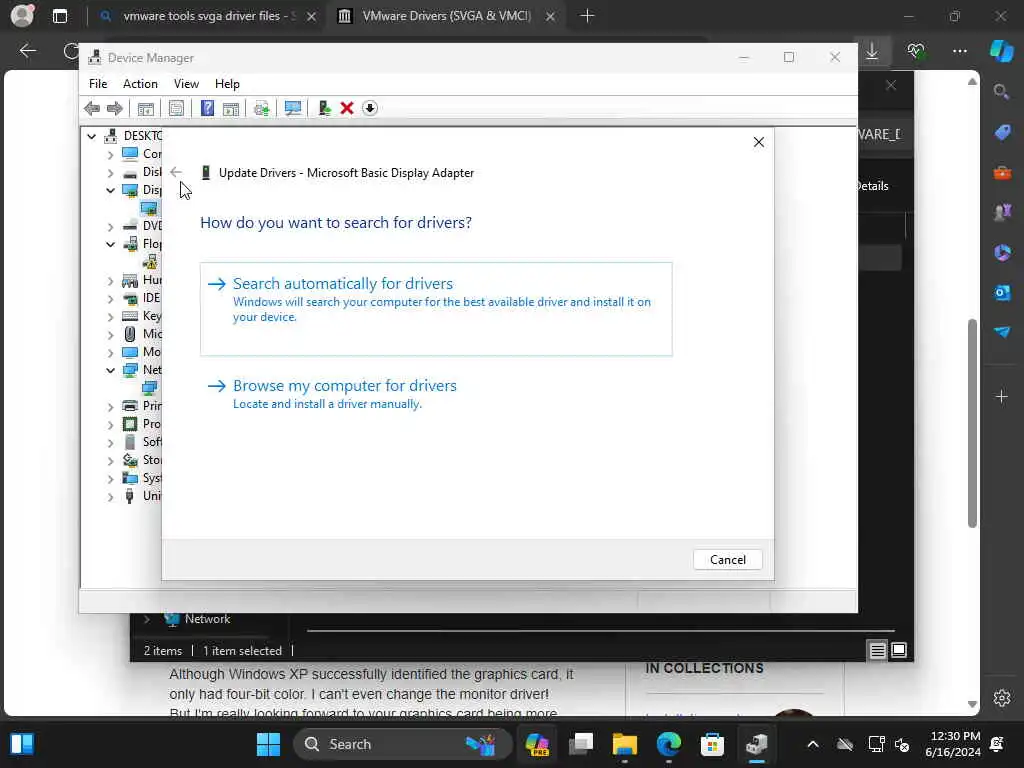
Task: Open sidebar Shopping tag icon
Action: click(1002, 133)
